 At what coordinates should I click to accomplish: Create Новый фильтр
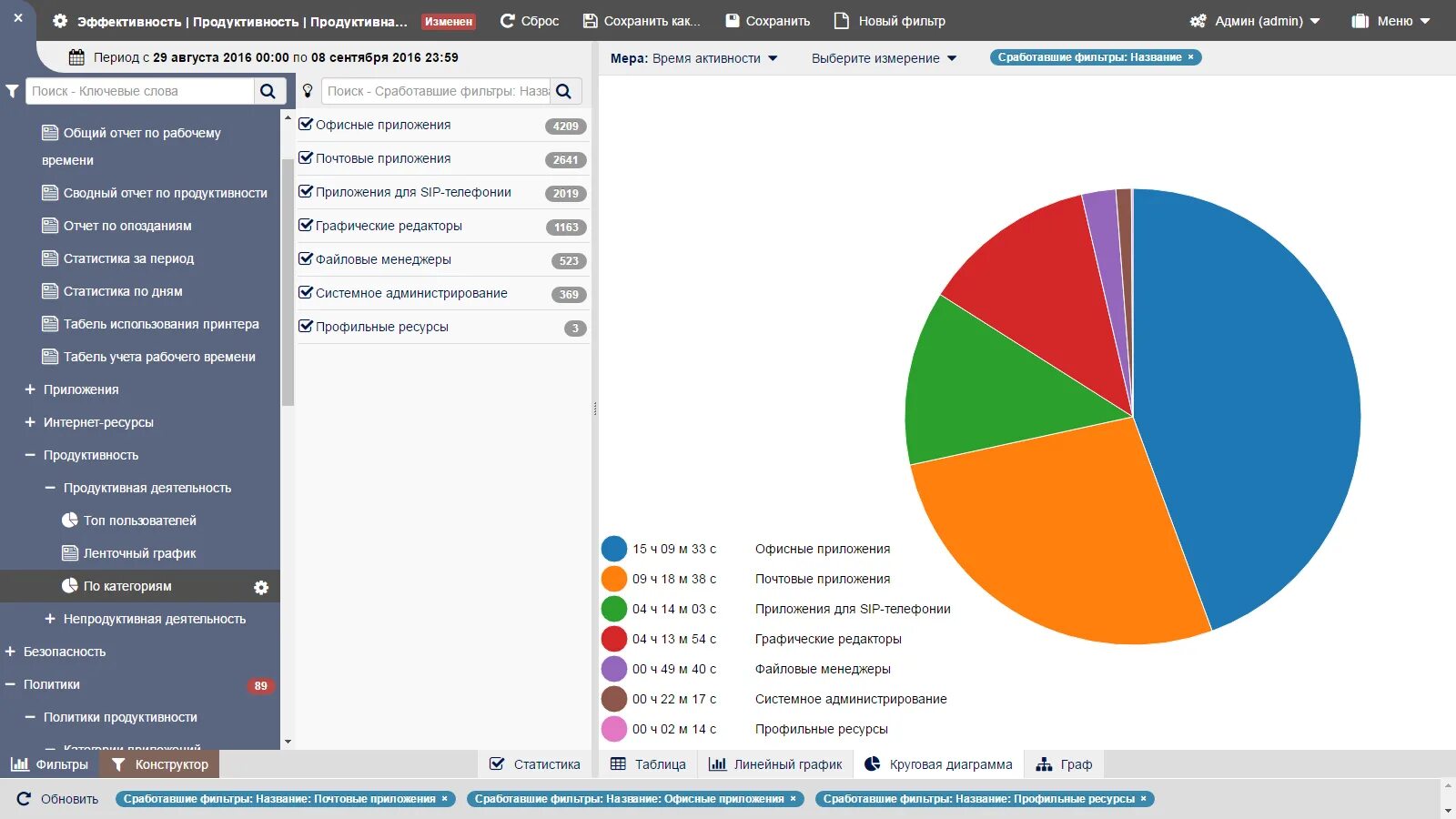coord(890,20)
